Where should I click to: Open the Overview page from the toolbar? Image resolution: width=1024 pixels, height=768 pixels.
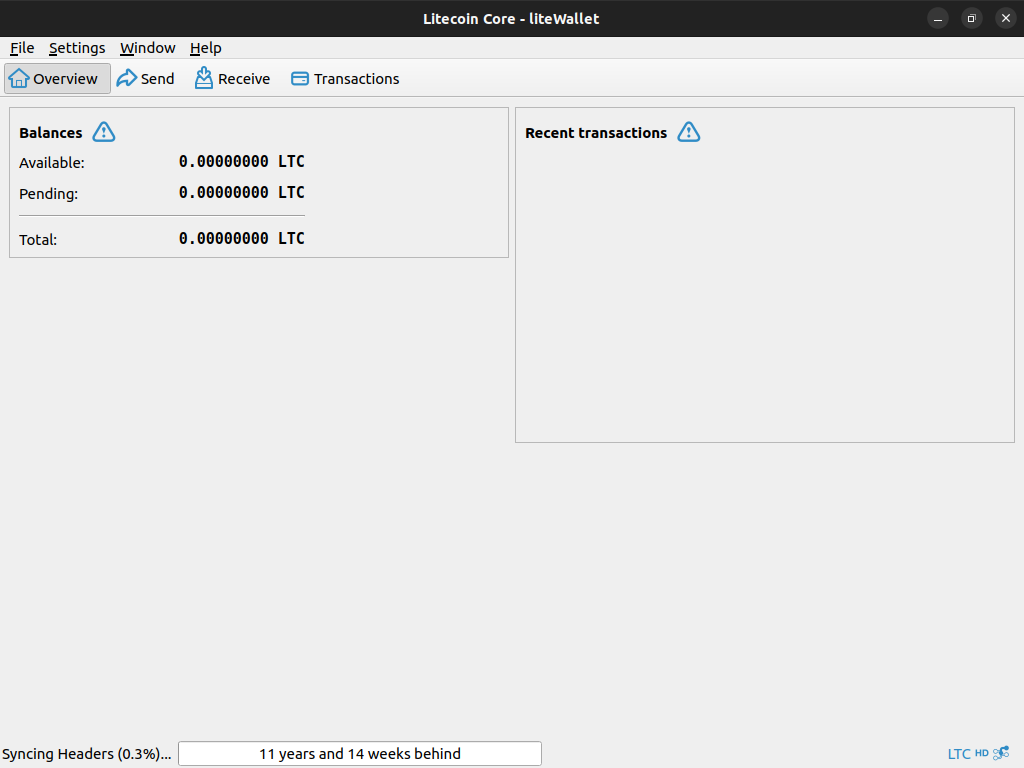57,78
